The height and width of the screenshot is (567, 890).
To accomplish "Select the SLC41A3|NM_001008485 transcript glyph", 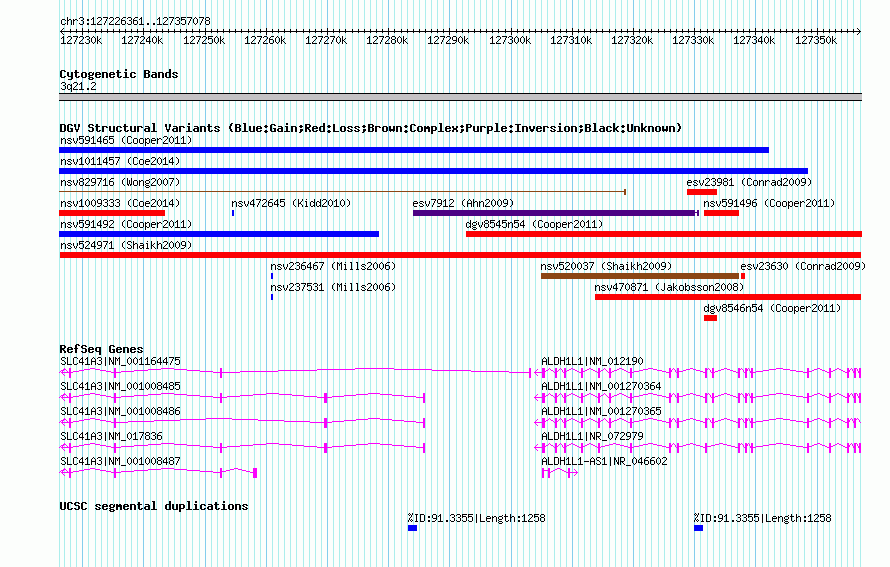I will click(x=242, y=398).
